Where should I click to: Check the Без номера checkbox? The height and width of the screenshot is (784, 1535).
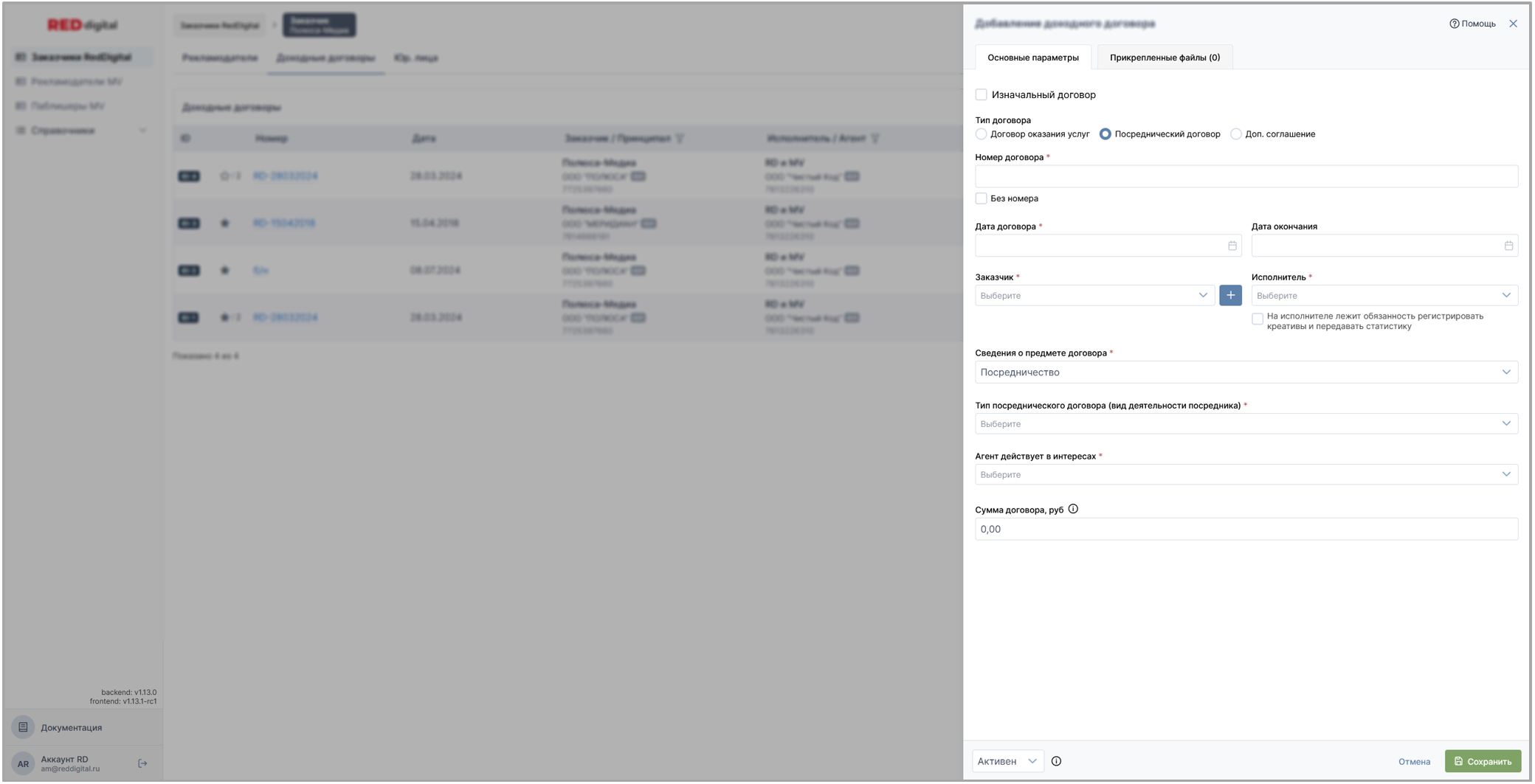pos(981,198)
